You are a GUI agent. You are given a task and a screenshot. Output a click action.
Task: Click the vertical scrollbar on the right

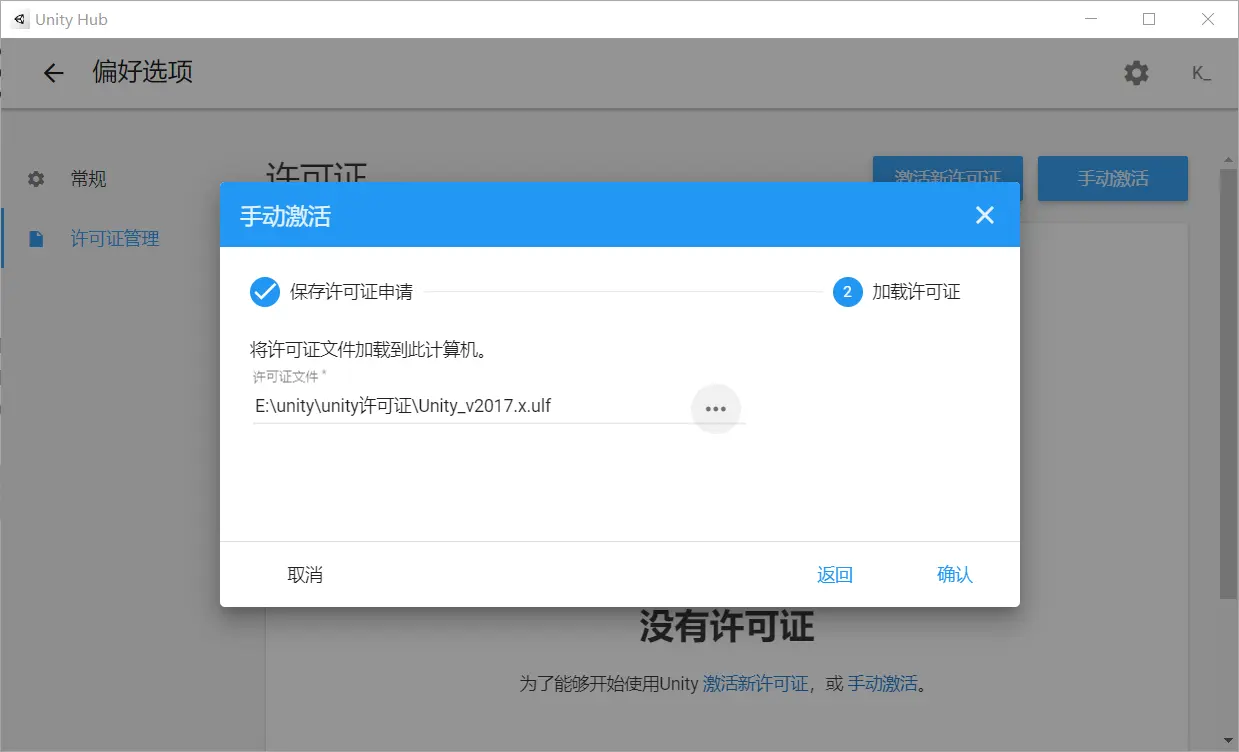tap(1228, 385)
